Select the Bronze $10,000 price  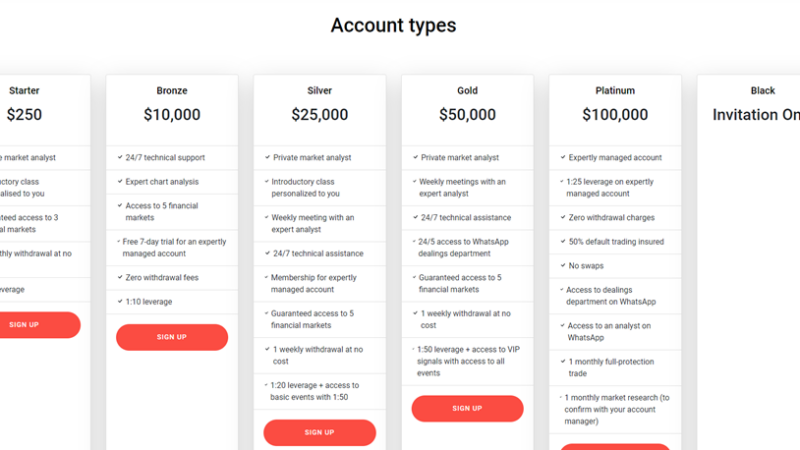pos(172,115)
